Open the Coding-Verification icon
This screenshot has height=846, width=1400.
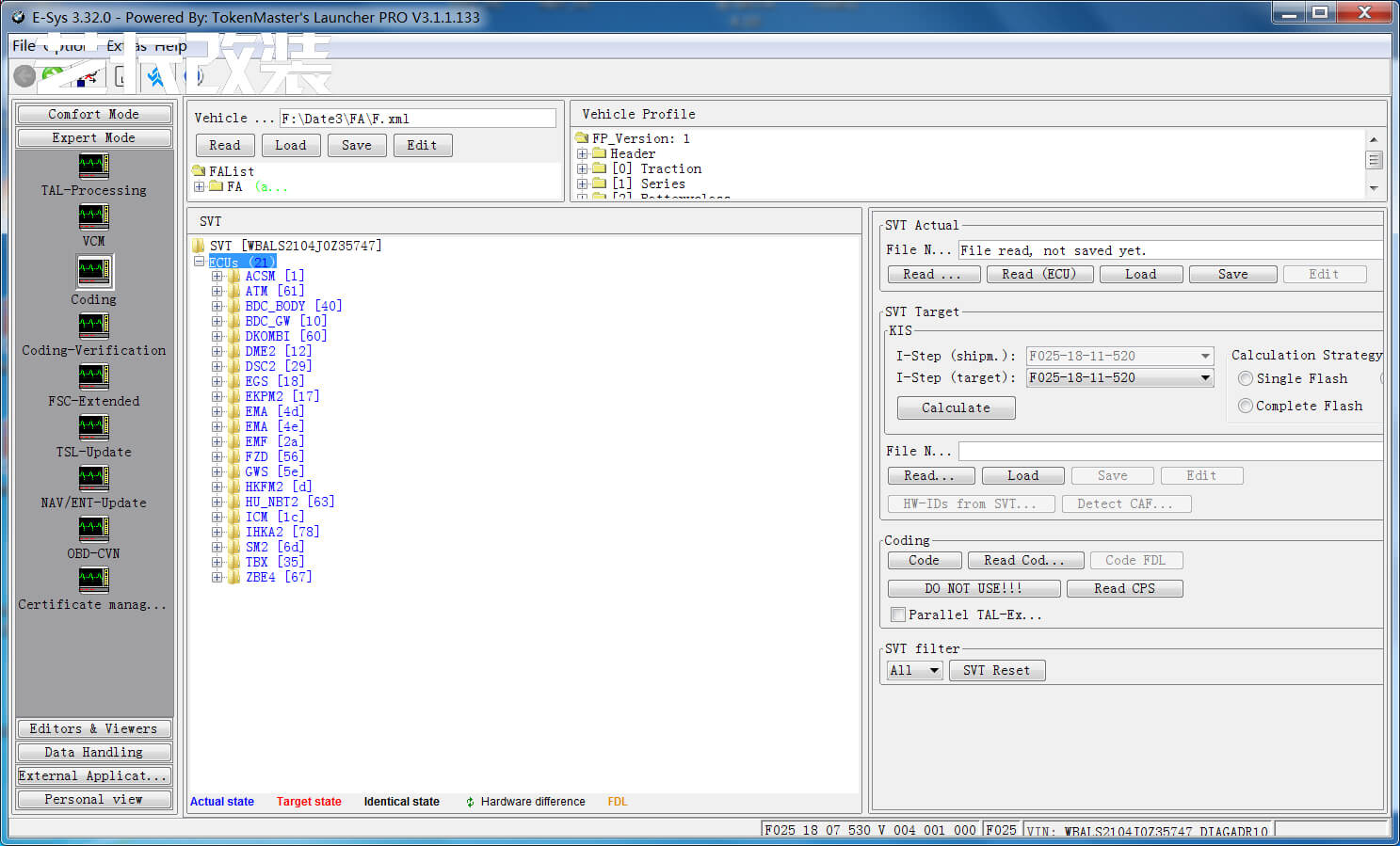tap(93, 325)
